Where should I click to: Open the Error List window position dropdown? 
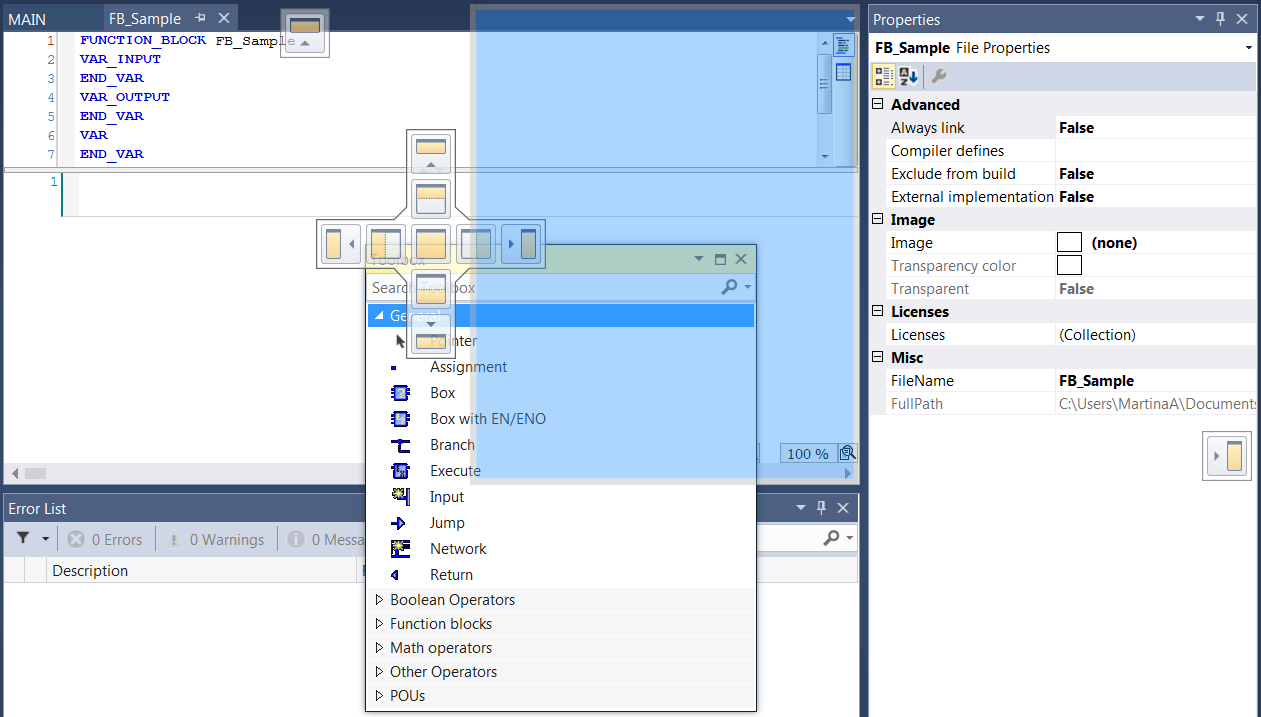click(x=800, y=508)
